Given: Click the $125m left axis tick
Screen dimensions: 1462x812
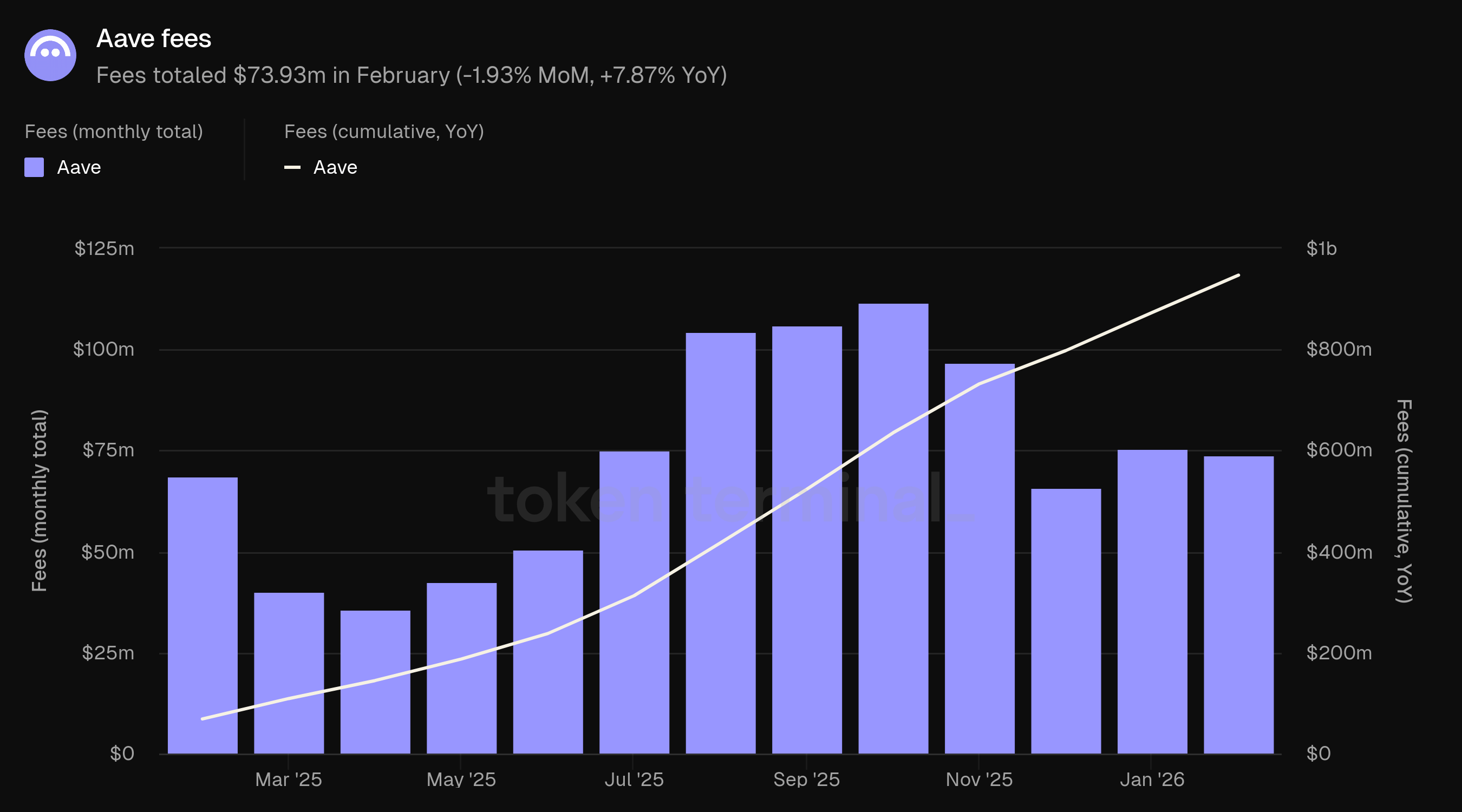Looking at the screenshot, I should pos(105,248).
